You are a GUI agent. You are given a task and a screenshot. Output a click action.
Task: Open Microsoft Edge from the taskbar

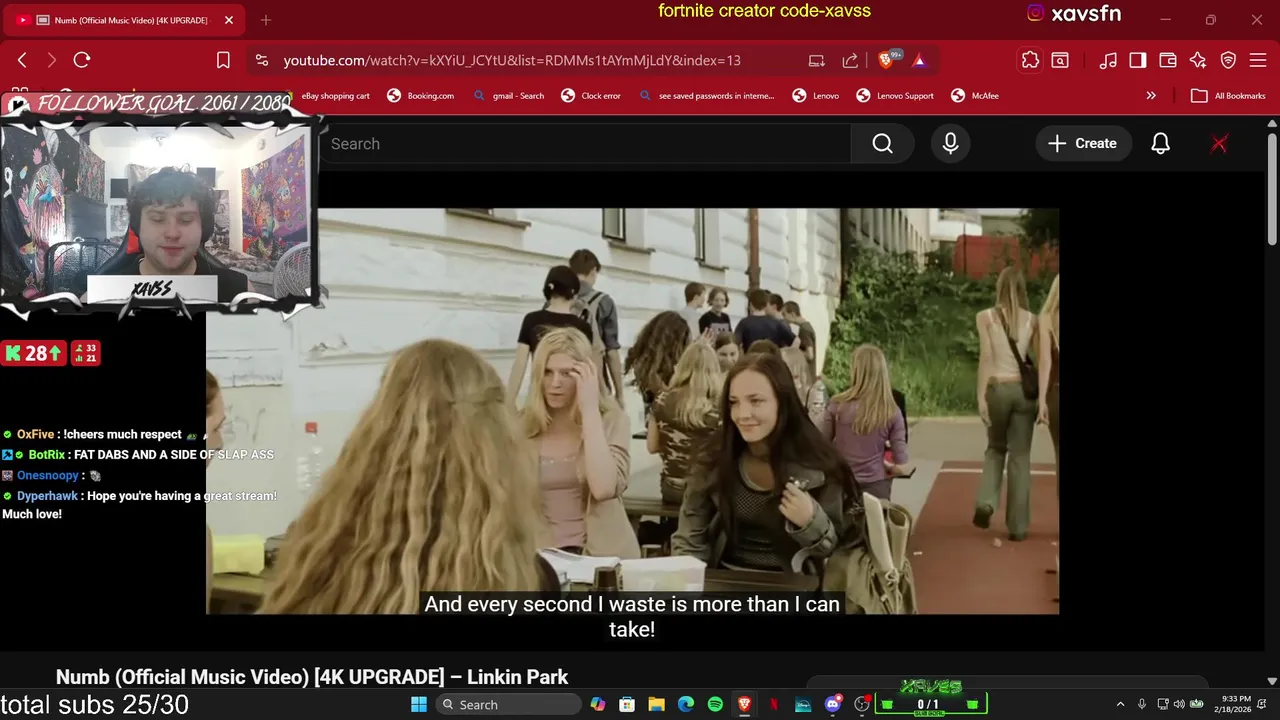point(686,705)
